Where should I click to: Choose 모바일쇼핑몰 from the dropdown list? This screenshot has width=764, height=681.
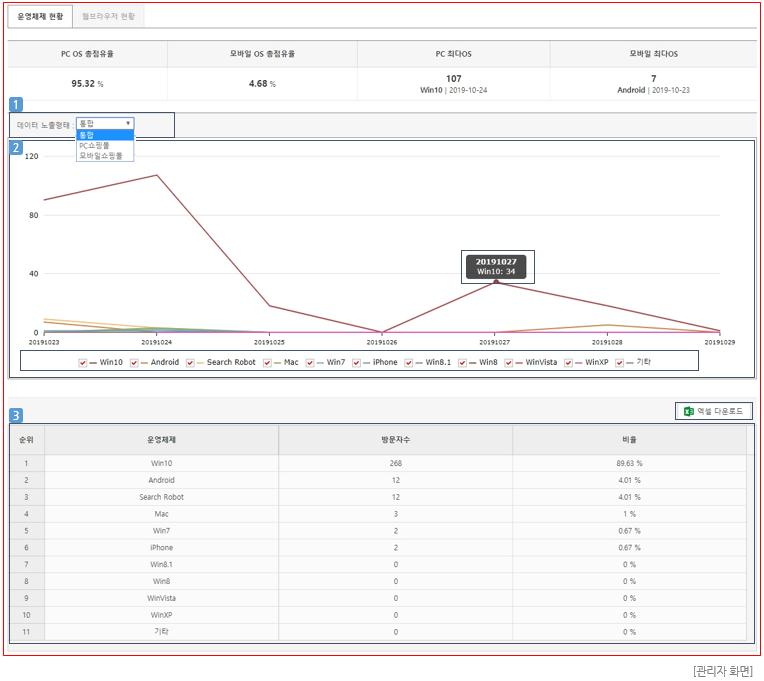(105, 156)
